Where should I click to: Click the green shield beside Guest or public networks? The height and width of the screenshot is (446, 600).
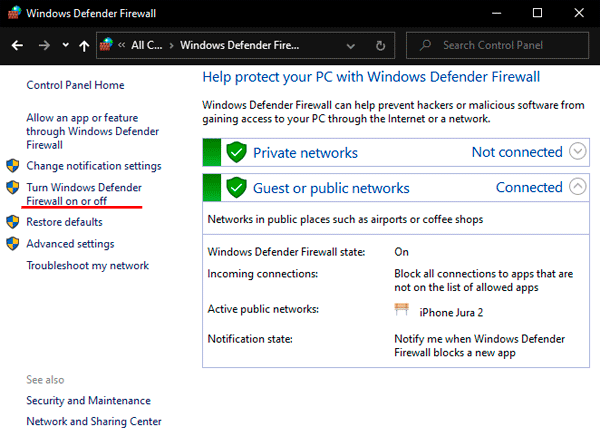[x=236, y=188]
